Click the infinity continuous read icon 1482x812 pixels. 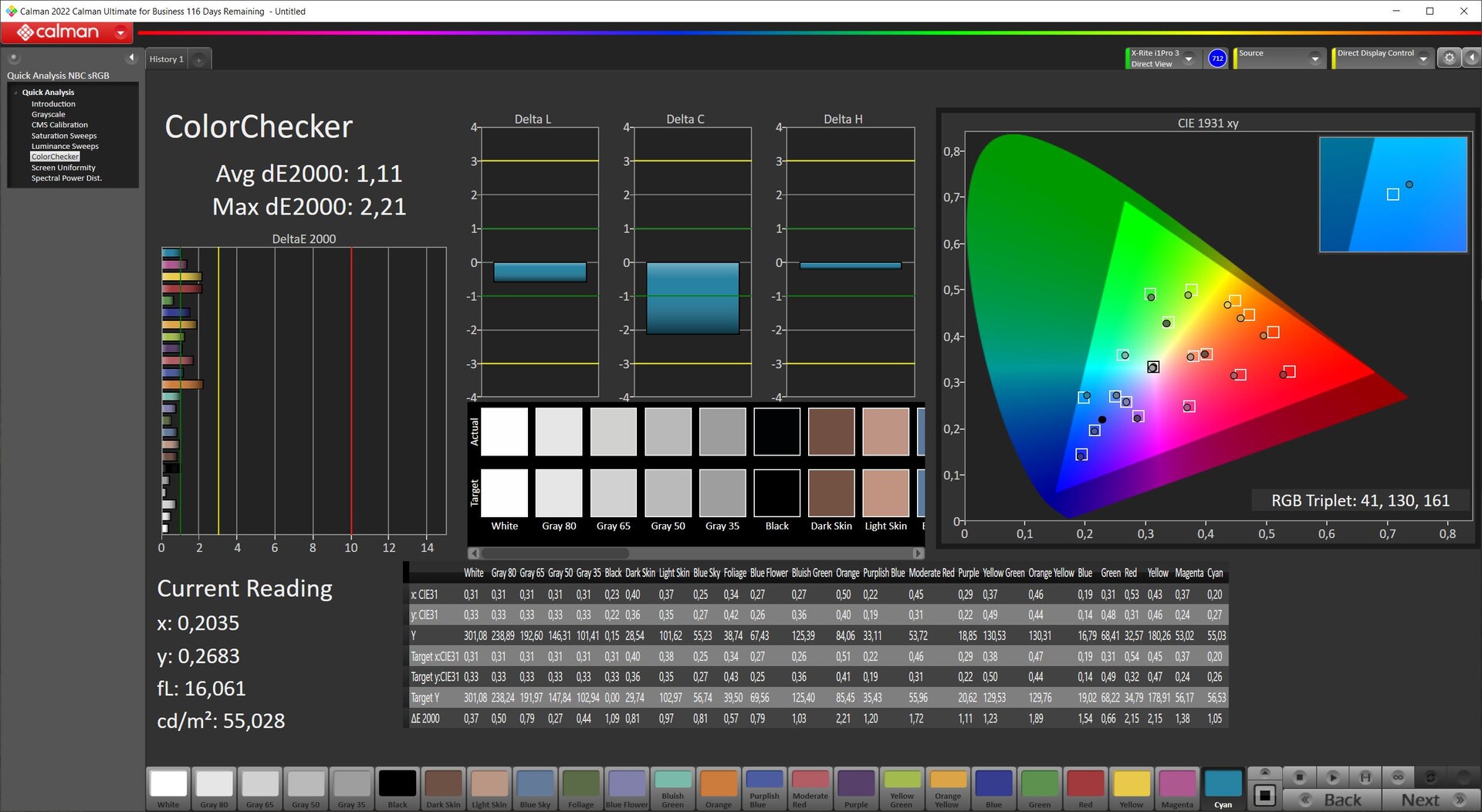coord(1398,777)
